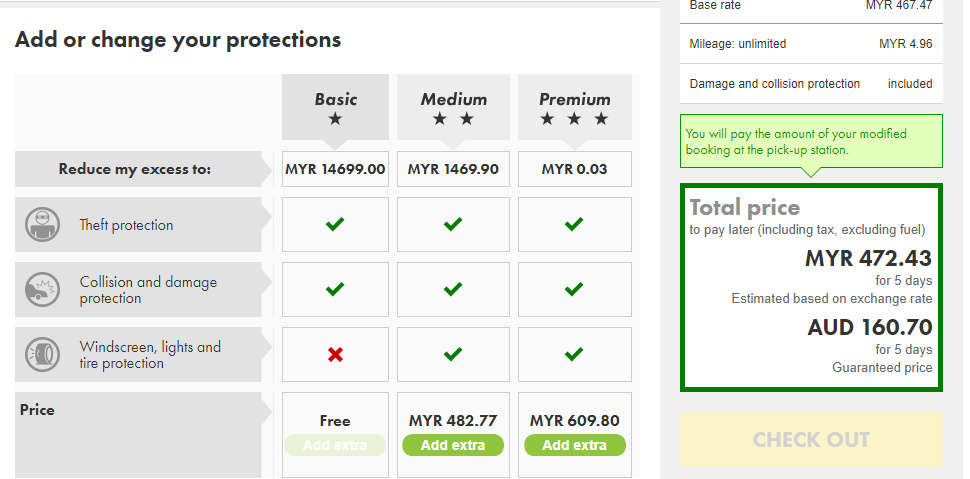
Task: Add the Premium protection for MYR 609.80
Action: pyautogui.click(x=575, y=445)
